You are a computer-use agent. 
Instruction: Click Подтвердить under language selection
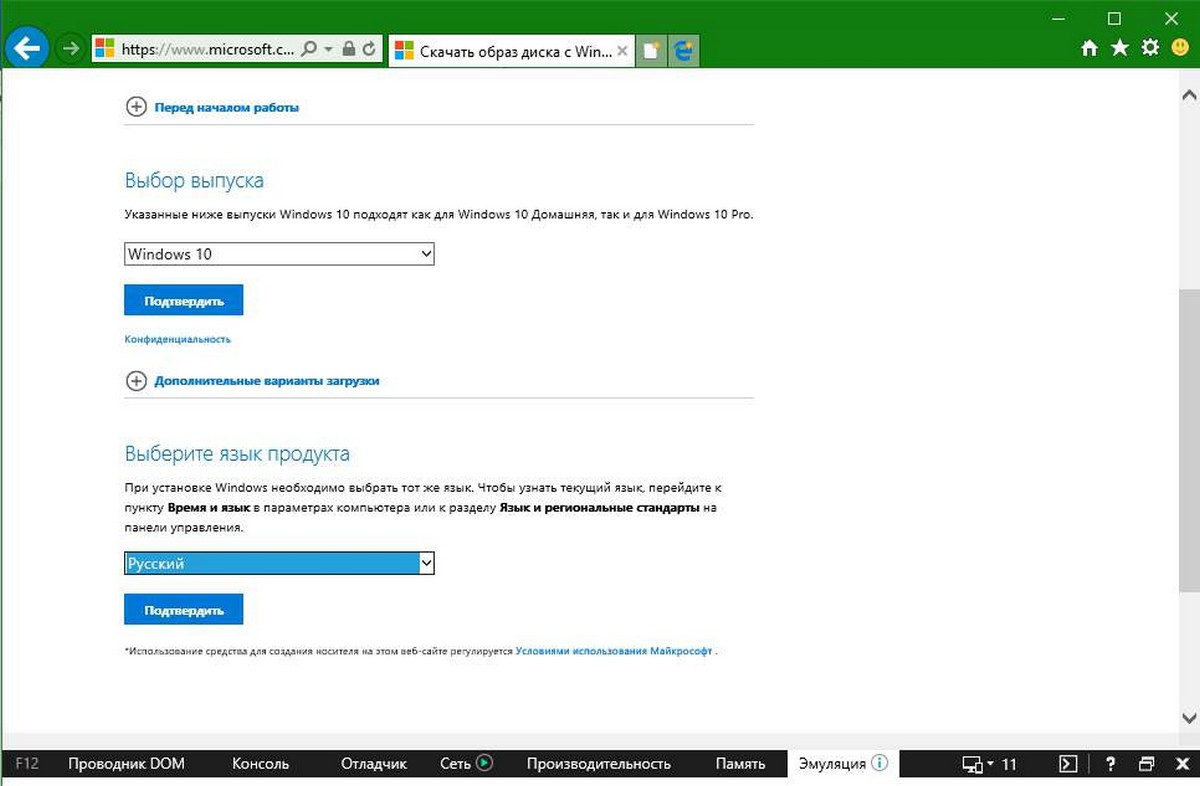[184, 609]
